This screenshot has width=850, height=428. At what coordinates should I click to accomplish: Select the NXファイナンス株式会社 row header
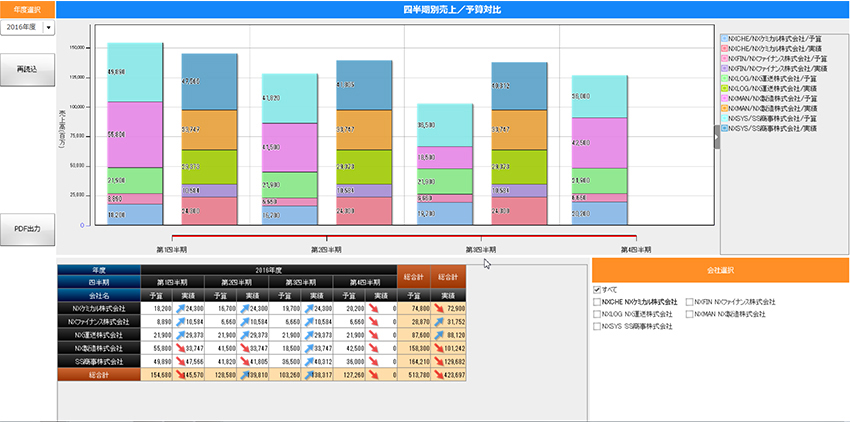99,322
